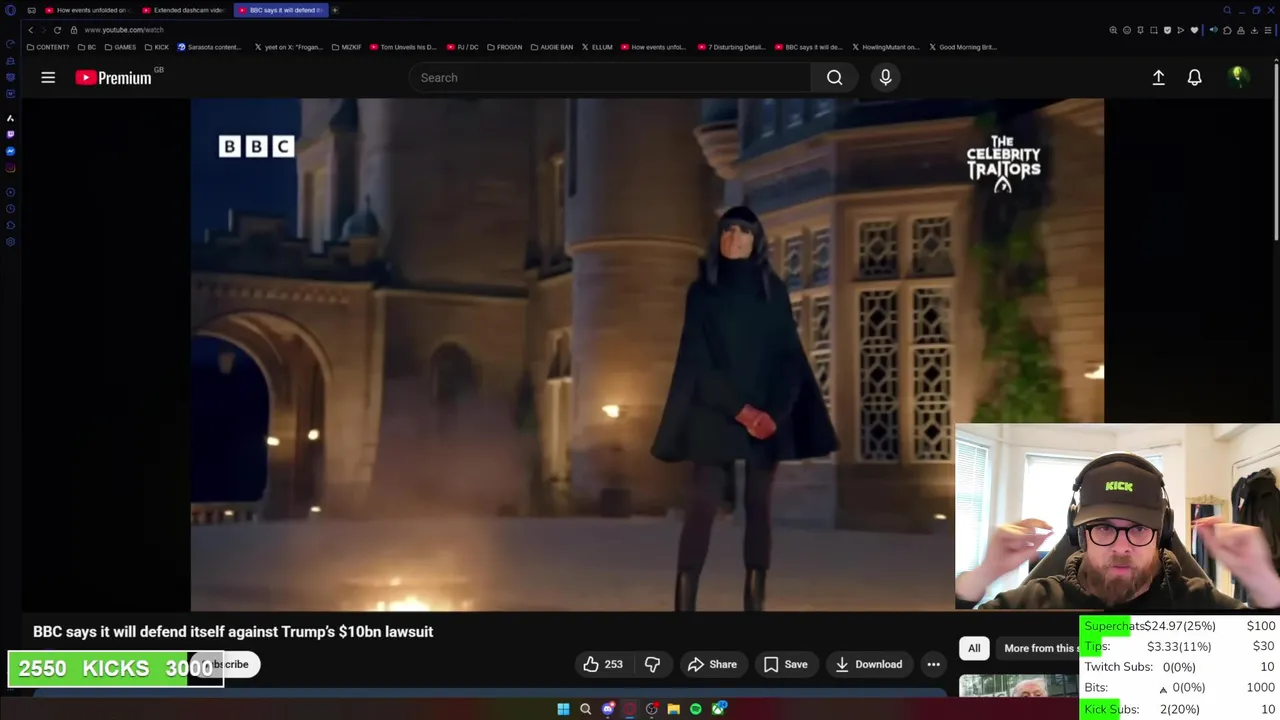Open the AUGIE BAN bookmarks folder
This screenshot has width=1280, height=720.
coord(552,47)
